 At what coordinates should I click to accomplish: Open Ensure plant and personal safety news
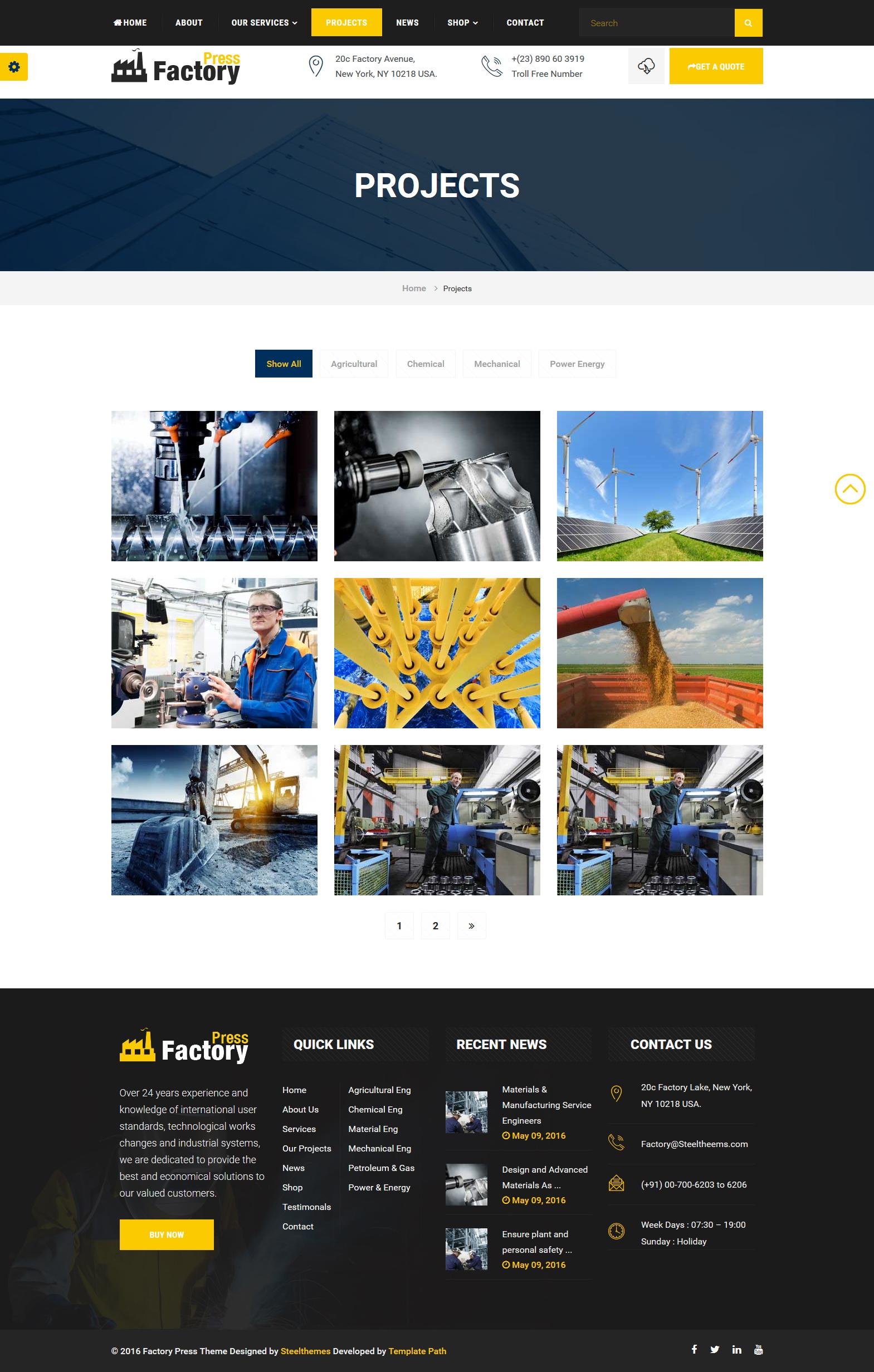pyautogui.click(x=536, y=1242)
